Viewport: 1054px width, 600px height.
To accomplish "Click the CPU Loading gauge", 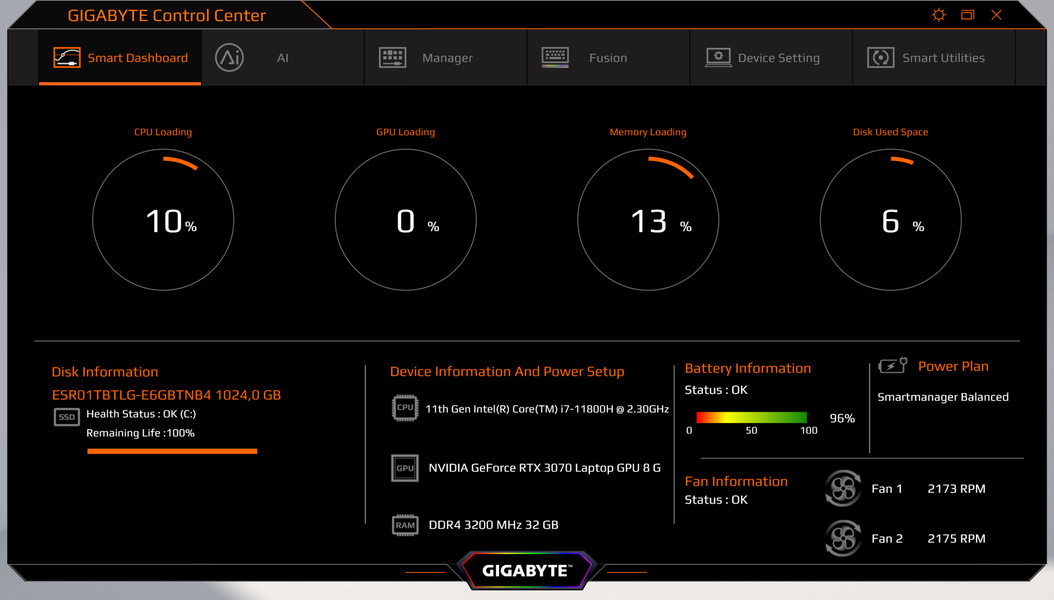I will 163,220.
